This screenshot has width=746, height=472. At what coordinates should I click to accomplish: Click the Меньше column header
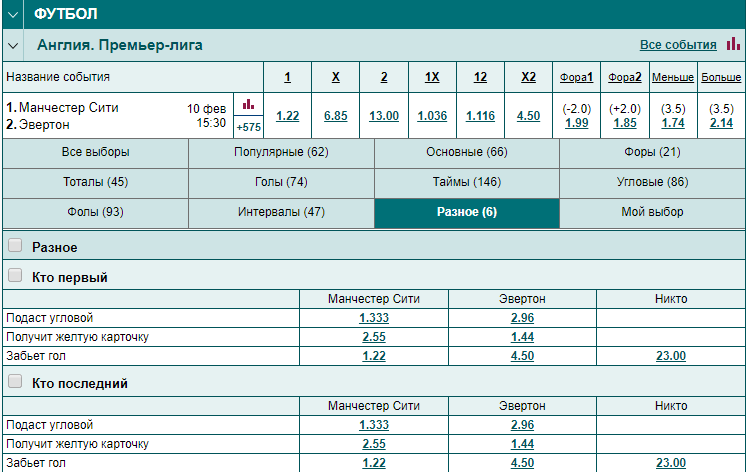[673, 77]
